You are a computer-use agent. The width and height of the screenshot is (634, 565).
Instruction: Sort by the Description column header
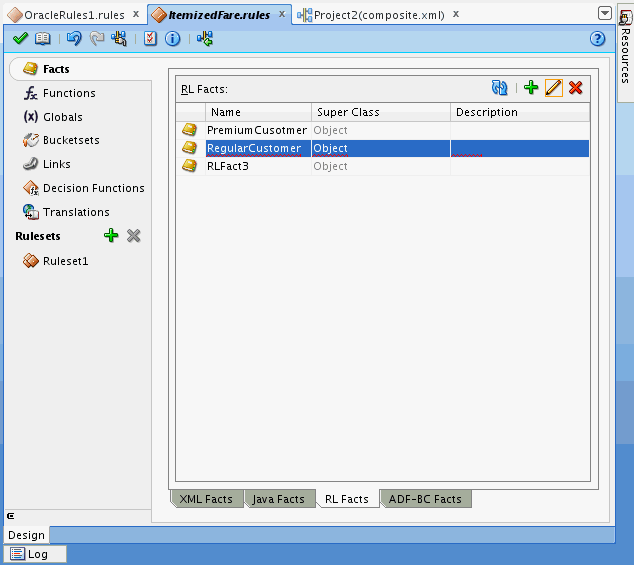pos(520,112)
